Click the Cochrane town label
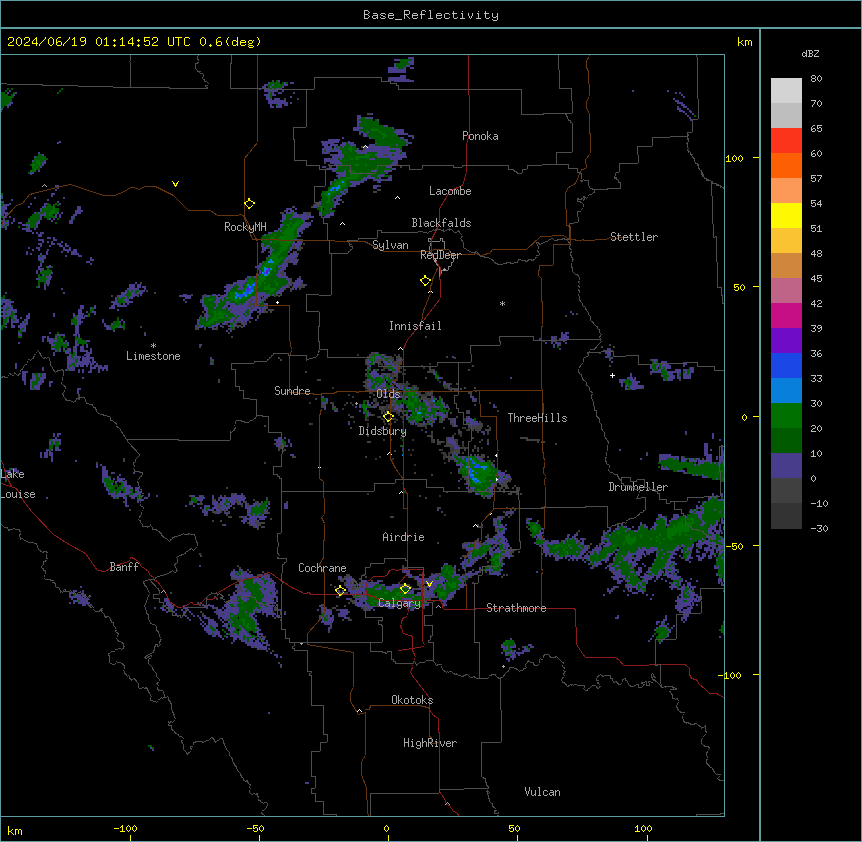The height and width of the screenshot is (842, 862). 322,568
